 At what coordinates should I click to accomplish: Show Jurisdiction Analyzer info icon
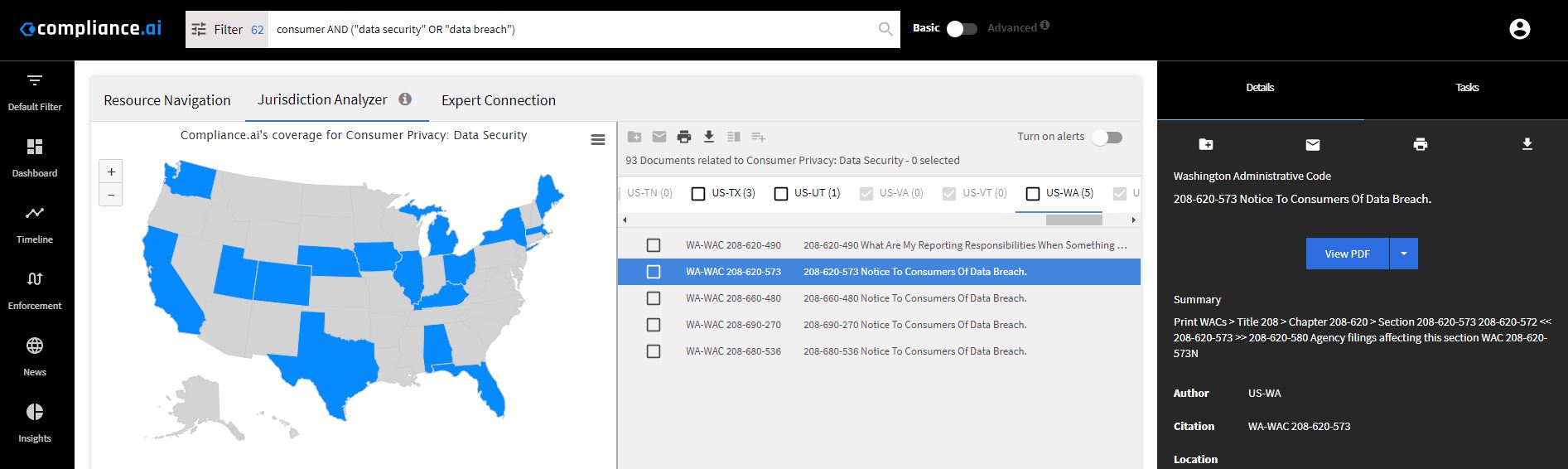tap(405, 99)
